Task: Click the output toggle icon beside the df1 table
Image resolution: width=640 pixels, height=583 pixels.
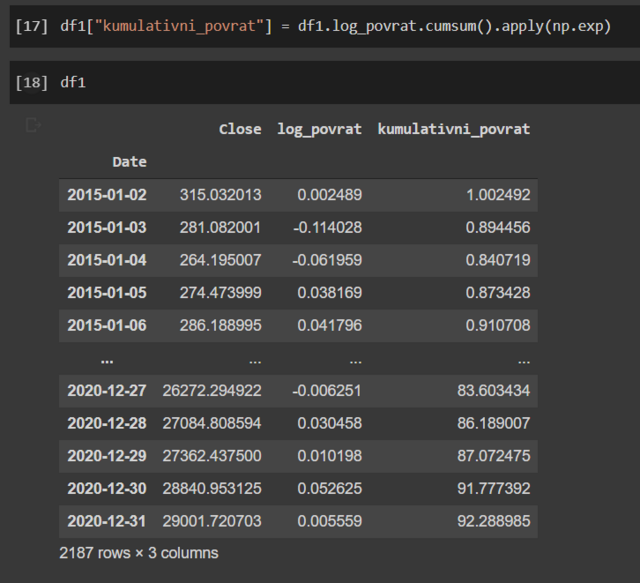Action: 33,125
